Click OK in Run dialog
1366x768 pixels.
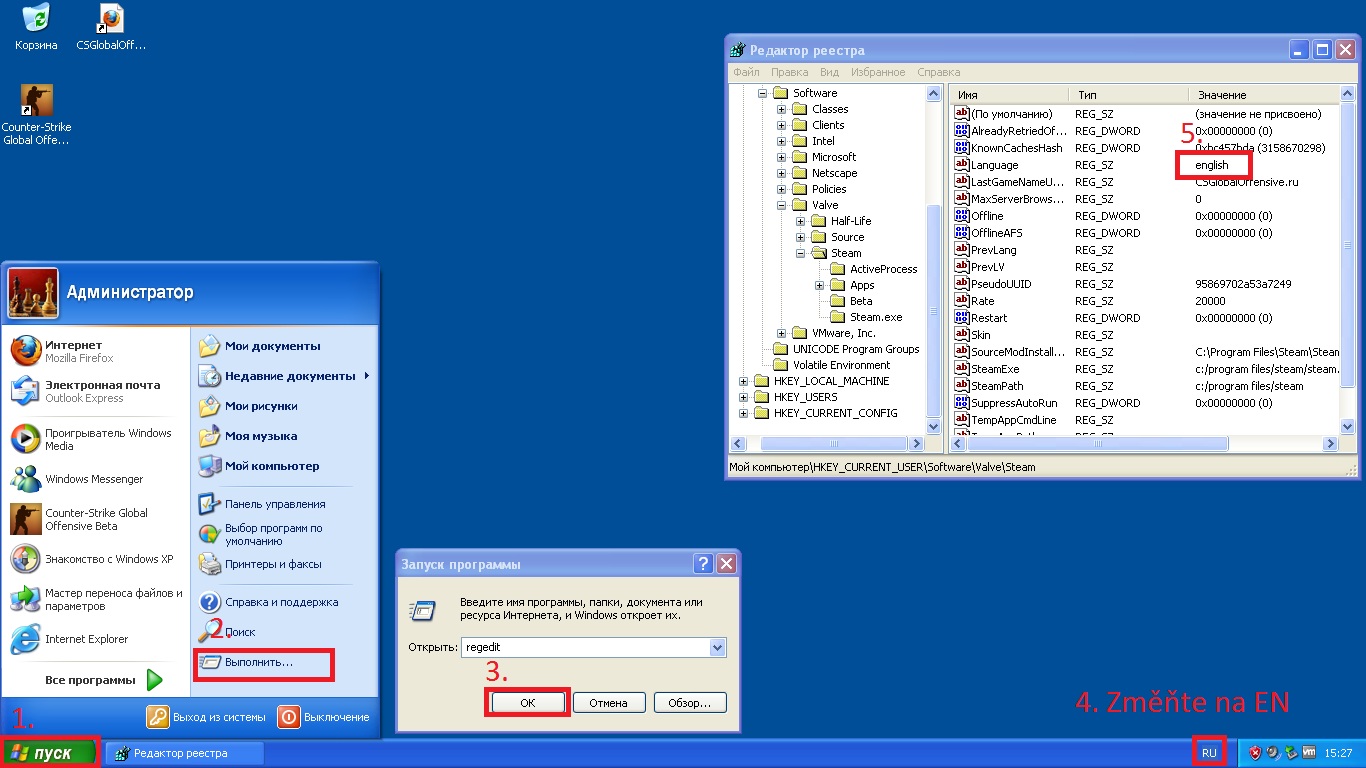click(x=528, y=703)
